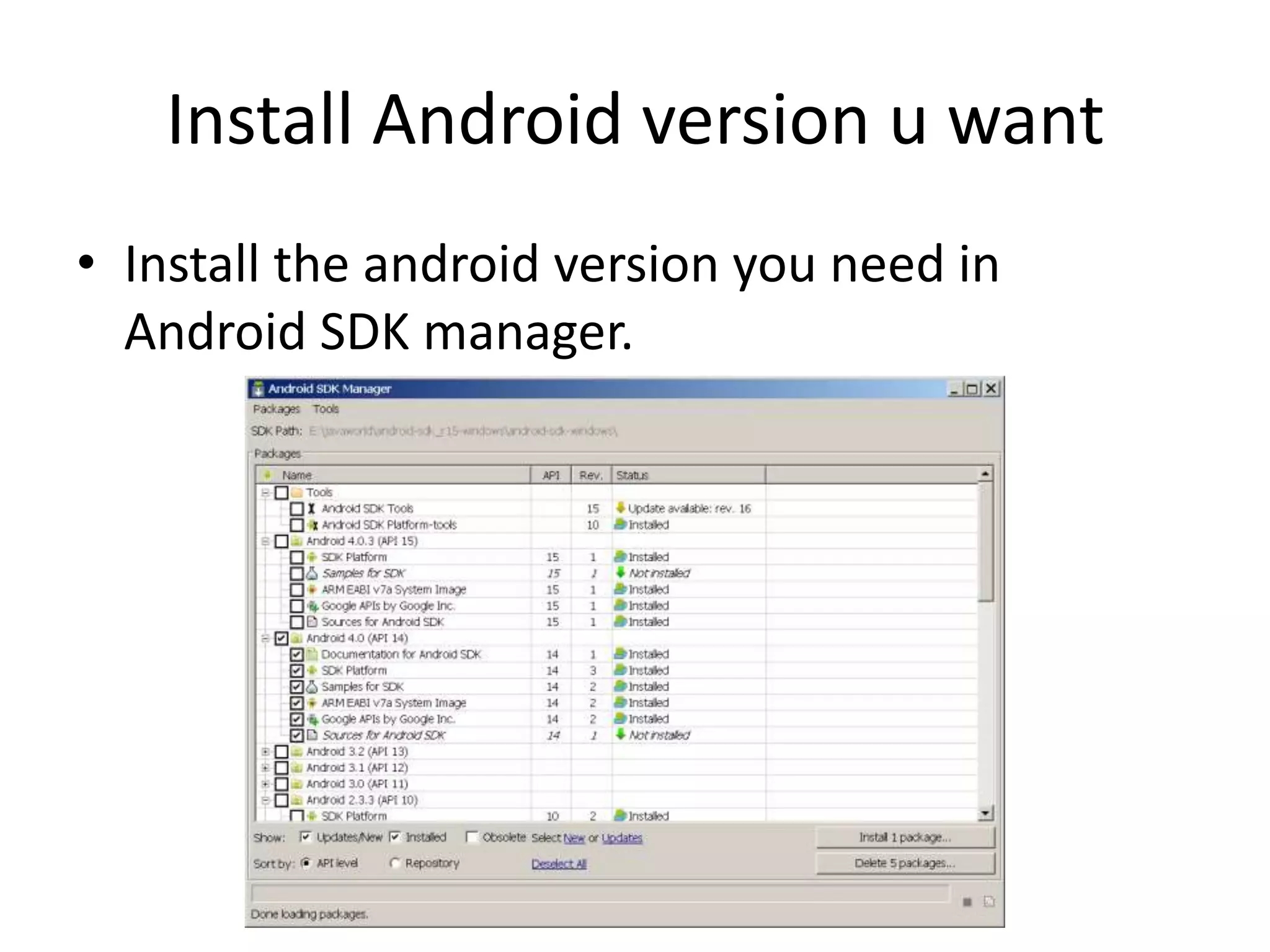Click the Not installed status icon for API 15 Samples
The image size is (1270, 952).
[x=620, y=573]
